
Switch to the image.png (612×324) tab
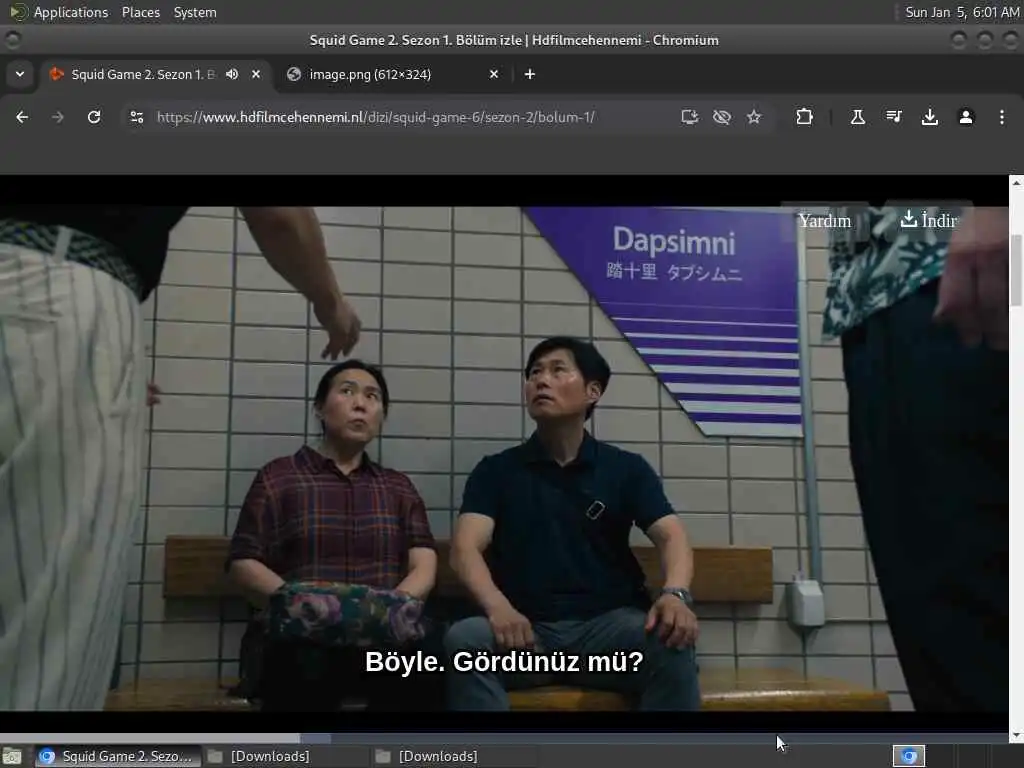(x=394, y=74)
